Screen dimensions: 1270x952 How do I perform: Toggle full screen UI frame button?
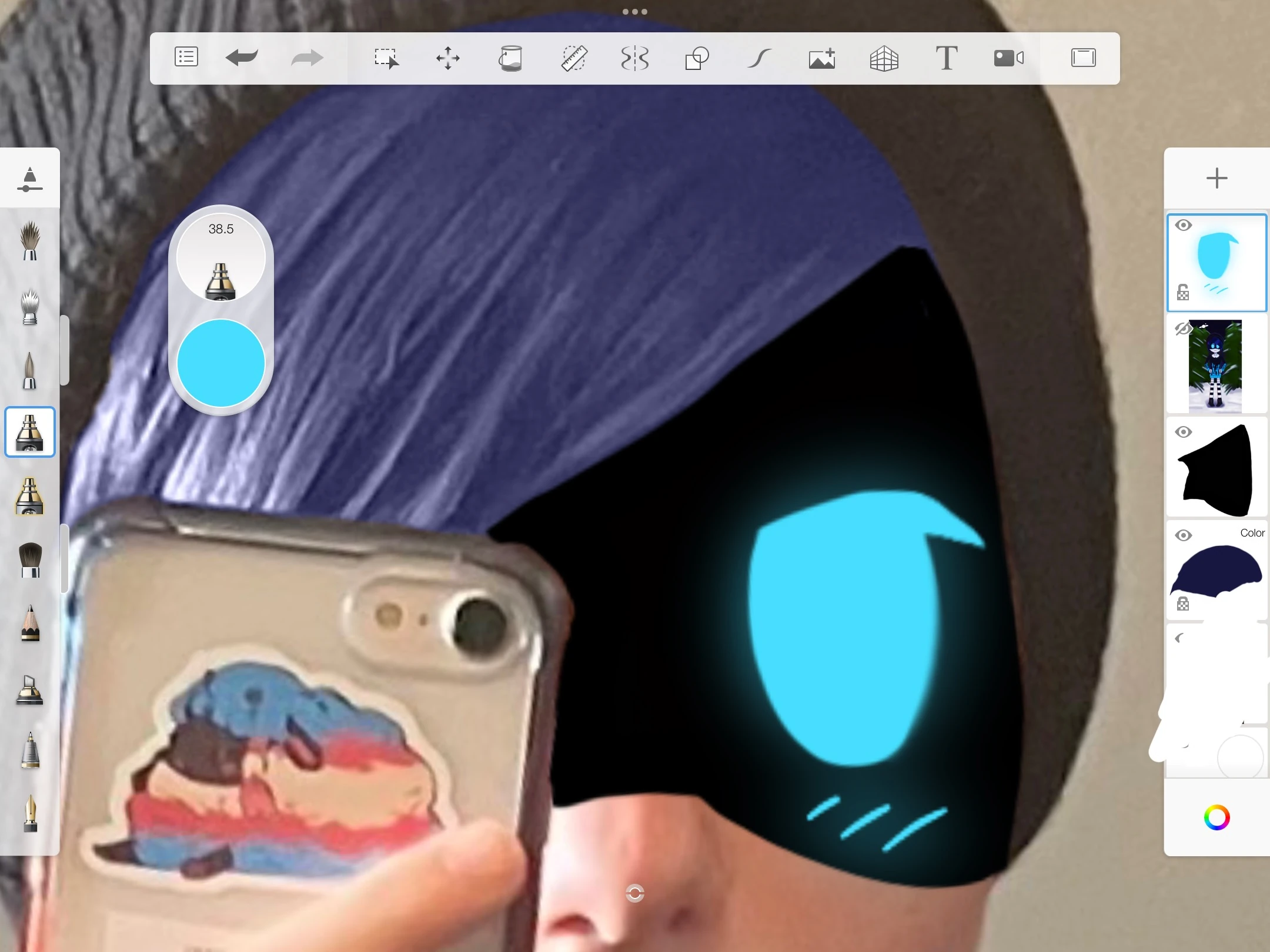(1083, 58)
